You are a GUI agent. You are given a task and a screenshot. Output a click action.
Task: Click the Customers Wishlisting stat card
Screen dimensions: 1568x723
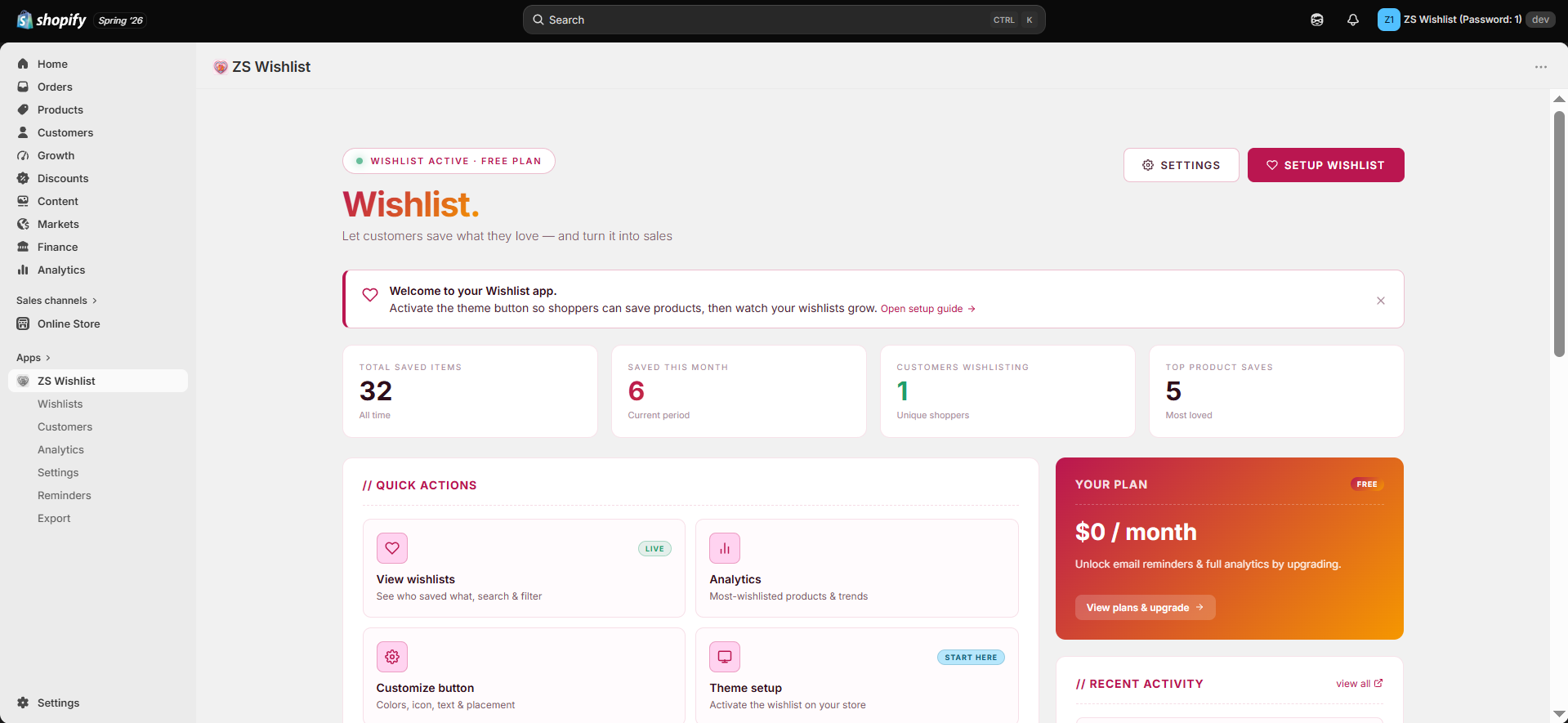click(x=1007, y=391)
